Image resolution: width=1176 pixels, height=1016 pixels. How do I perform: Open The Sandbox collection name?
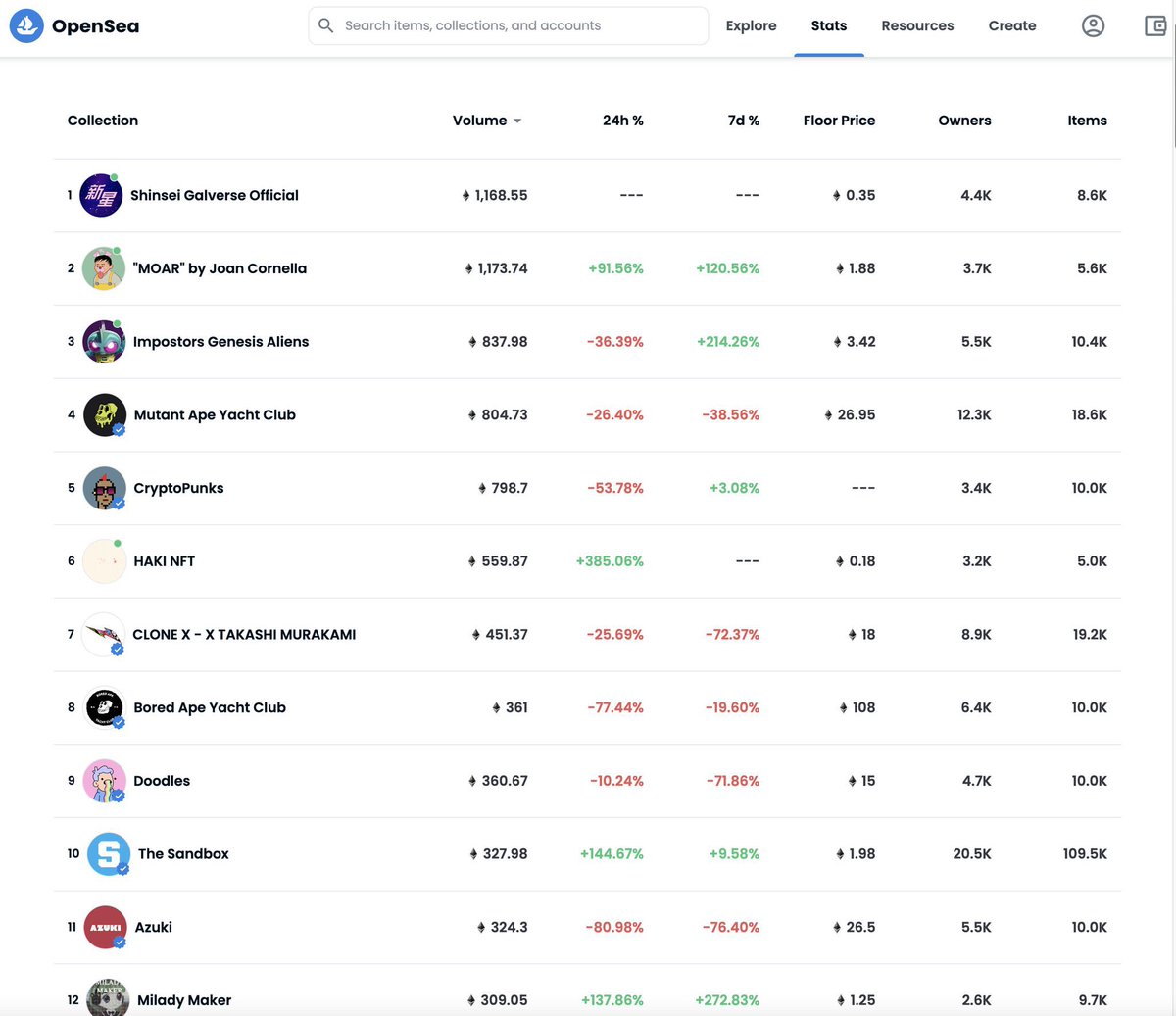pos(183,854)
